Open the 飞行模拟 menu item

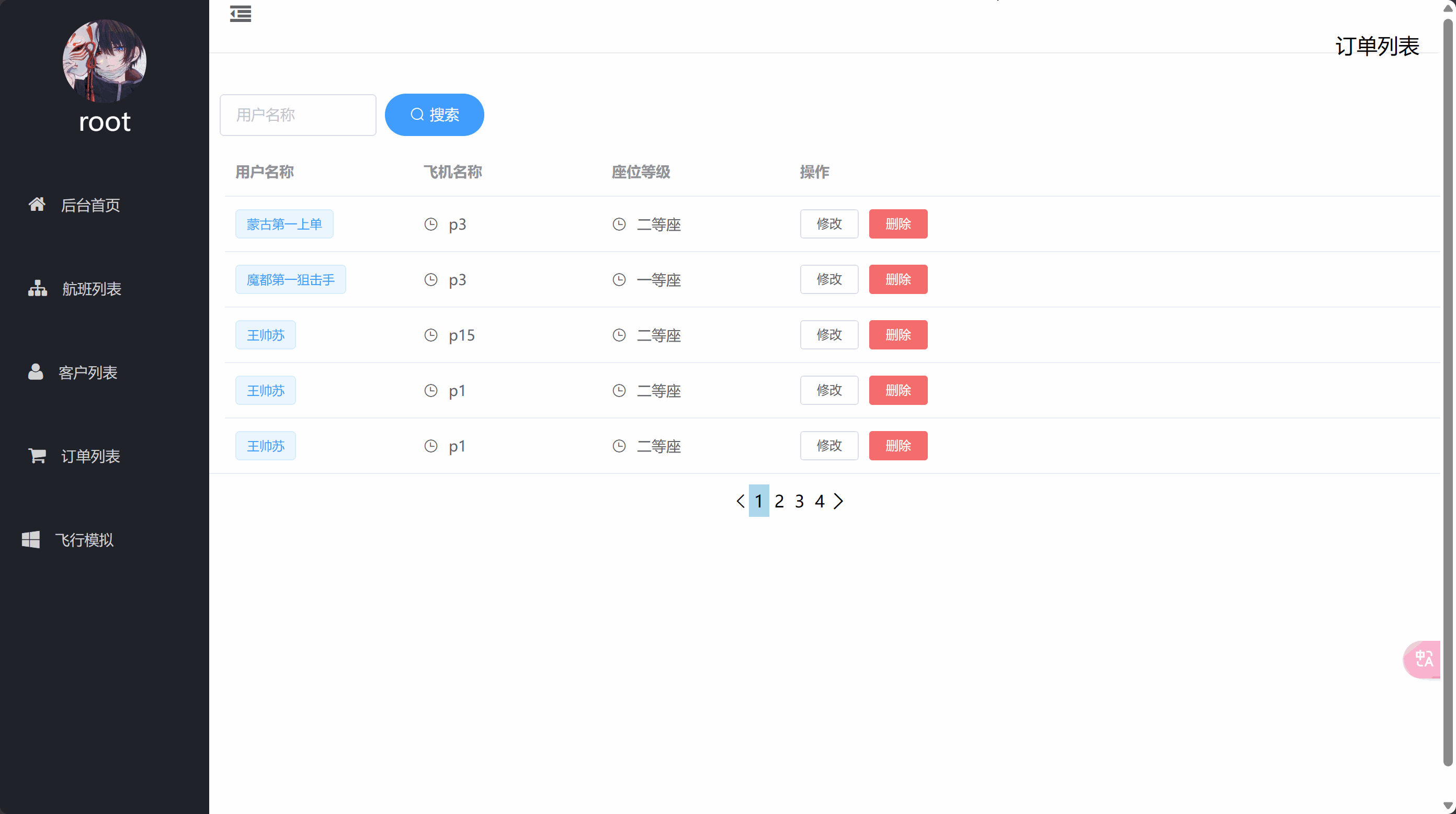(x=84, y=540)
